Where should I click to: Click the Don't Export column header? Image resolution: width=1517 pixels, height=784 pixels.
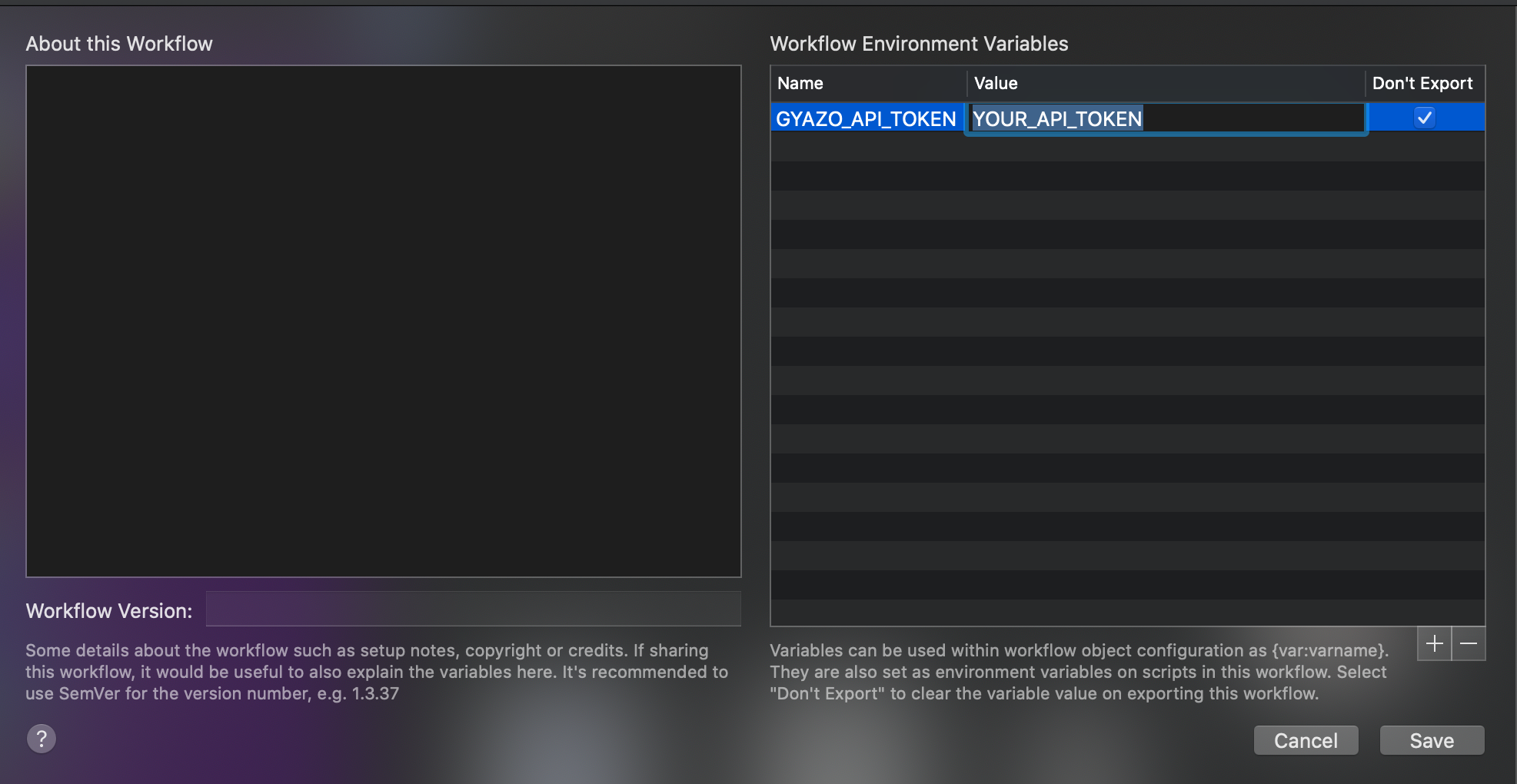[x=1425, y=83]
